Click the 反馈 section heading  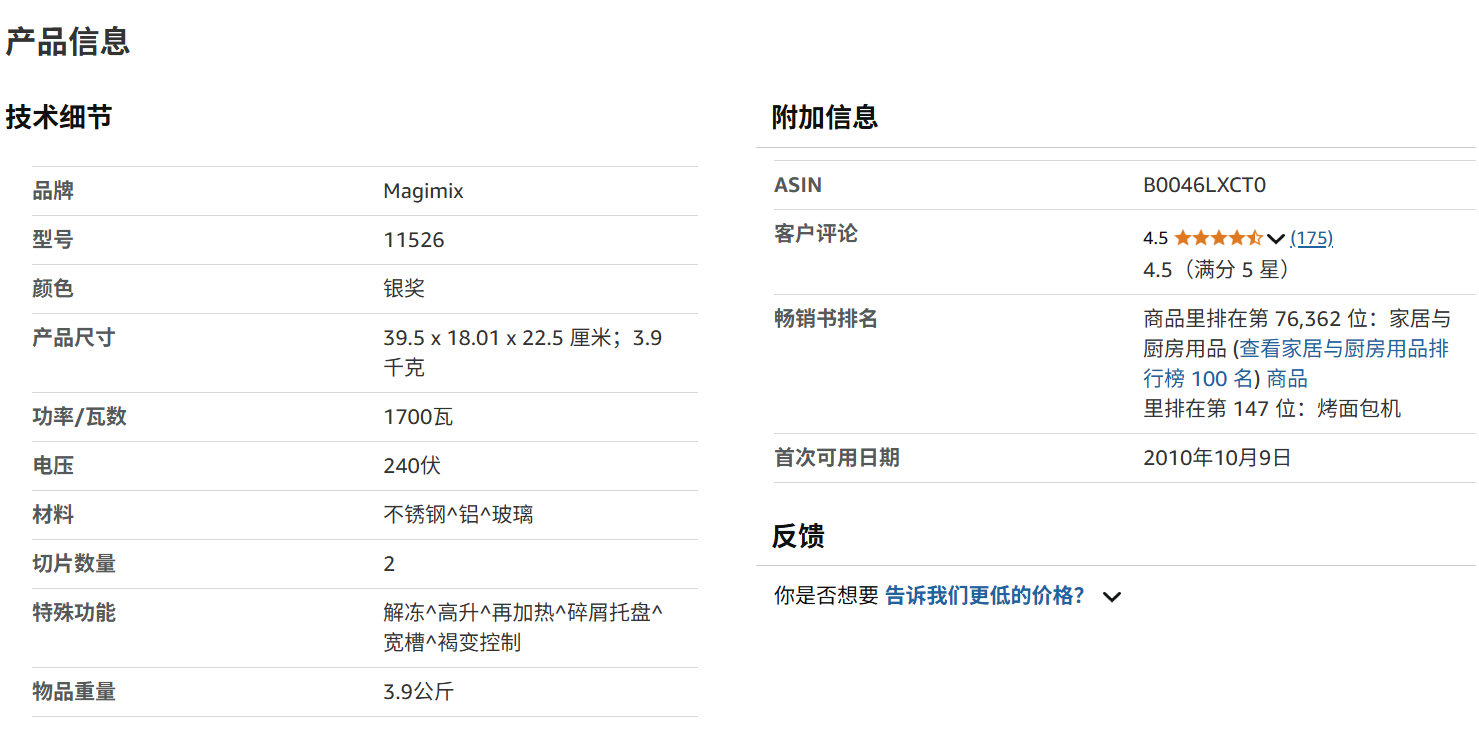pos(797,537)
